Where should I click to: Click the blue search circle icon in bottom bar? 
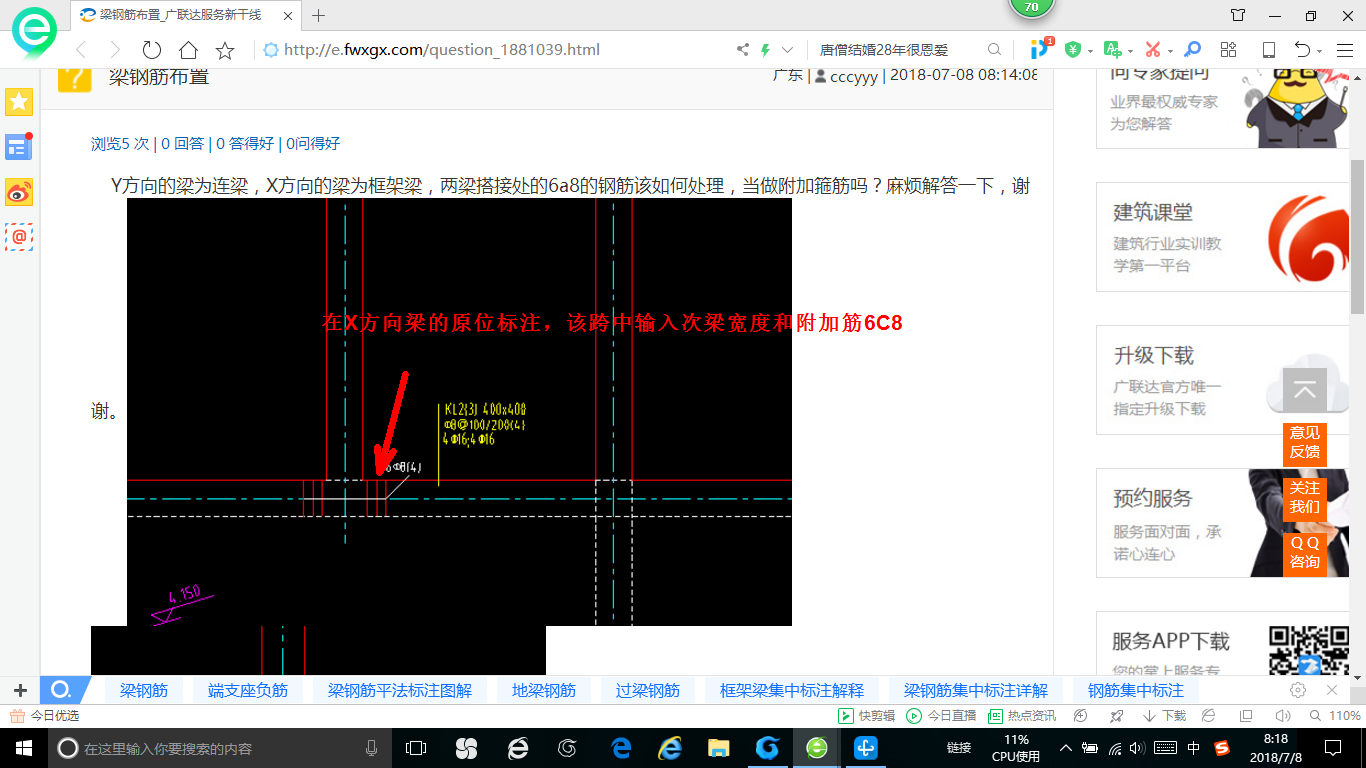click(x=60, y=690)
